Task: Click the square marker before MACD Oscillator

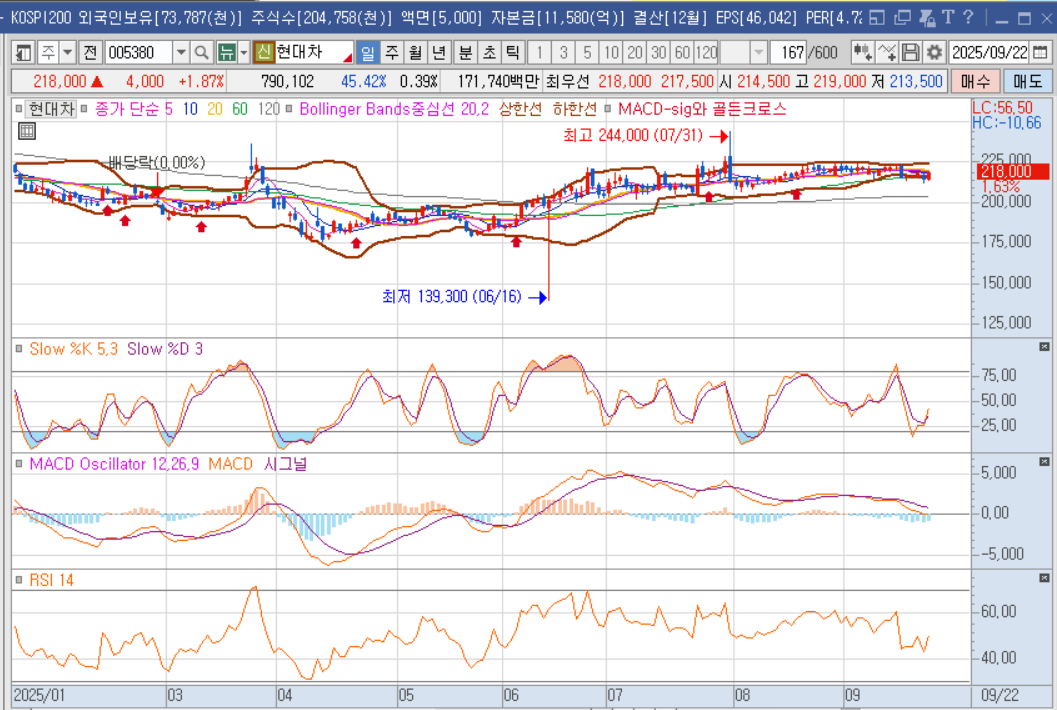Action: pos(19,463)
